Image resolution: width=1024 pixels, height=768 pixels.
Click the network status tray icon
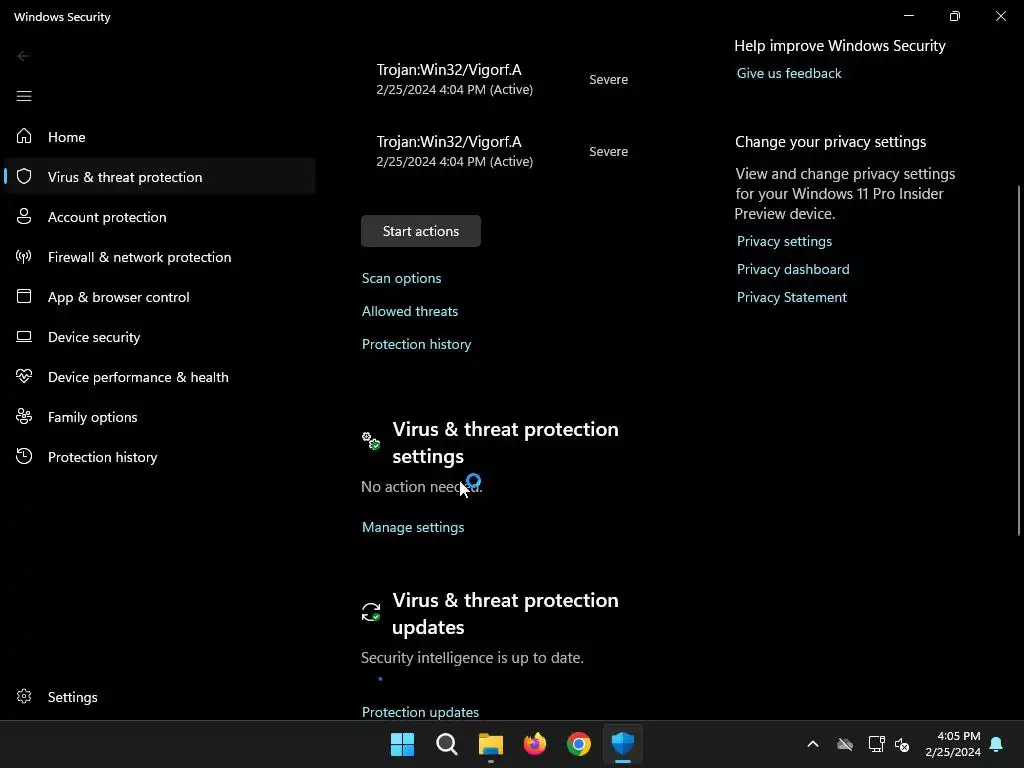(876, 744)
